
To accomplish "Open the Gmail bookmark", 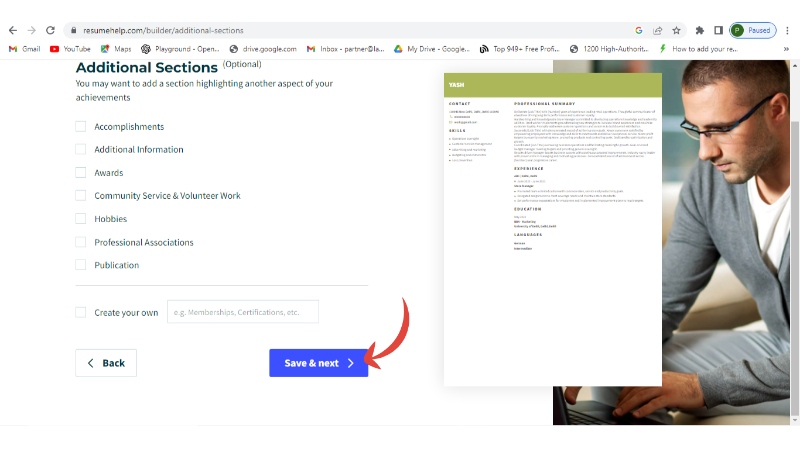I will tap(24, 48).
